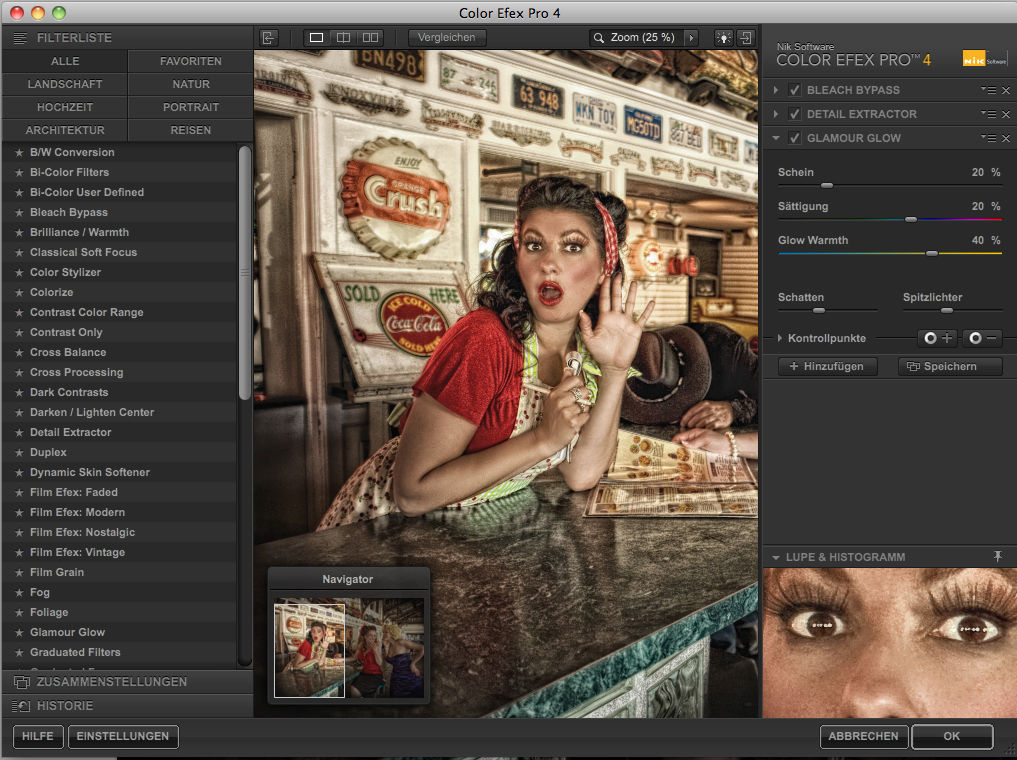This screenshot has width=1017, height=760.
Task: Toggle the Glamour Glow filter checkbox
Action: tap(795, 138)
